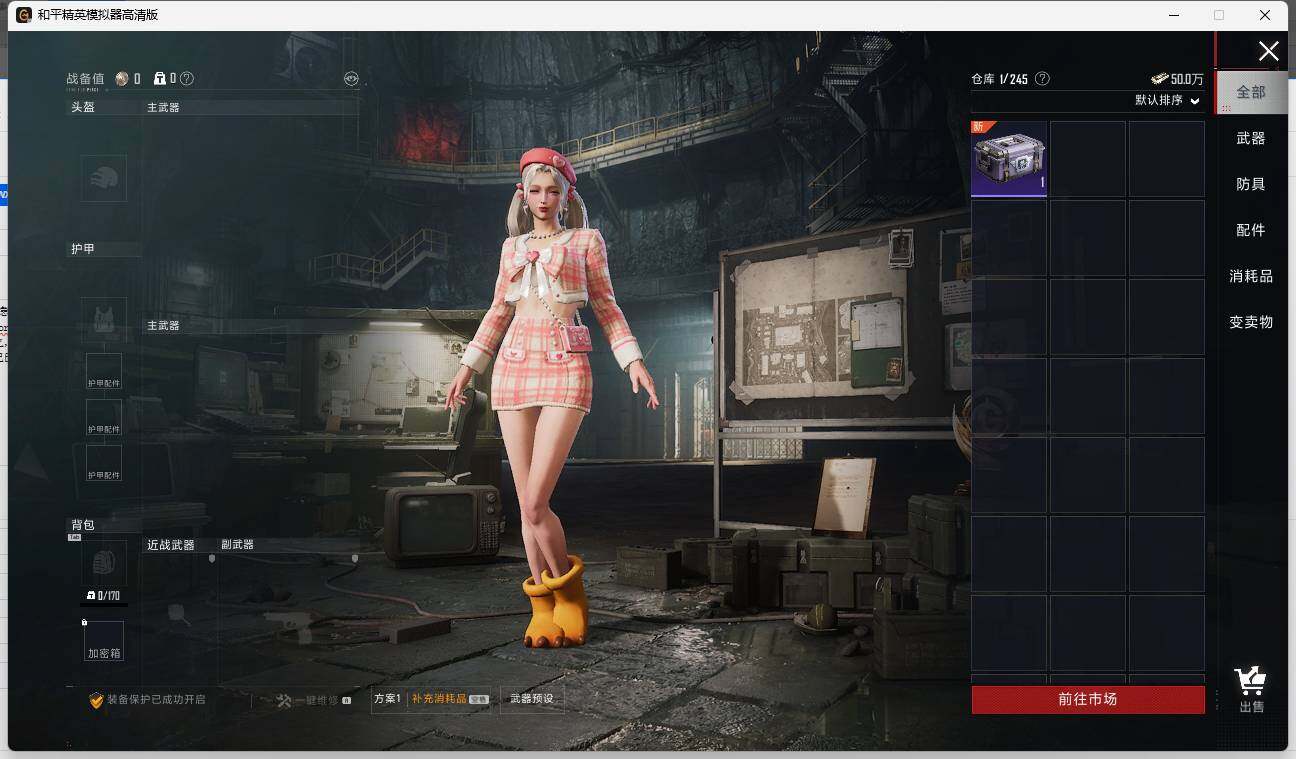Click the 50.0万 currency icon
This screenshot has height=759, width=1296.
pos(1160,79)
